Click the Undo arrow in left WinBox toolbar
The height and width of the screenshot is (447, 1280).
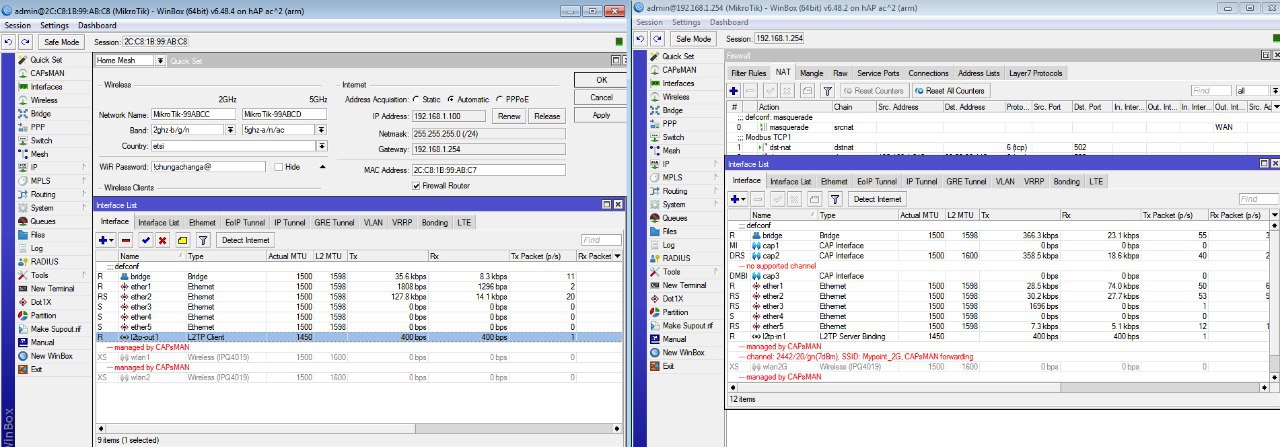point(8,42)
